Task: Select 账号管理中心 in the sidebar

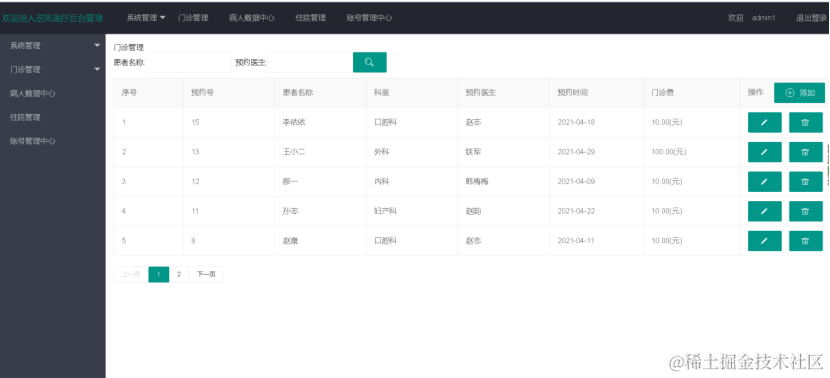Action: tap(33, 141)
